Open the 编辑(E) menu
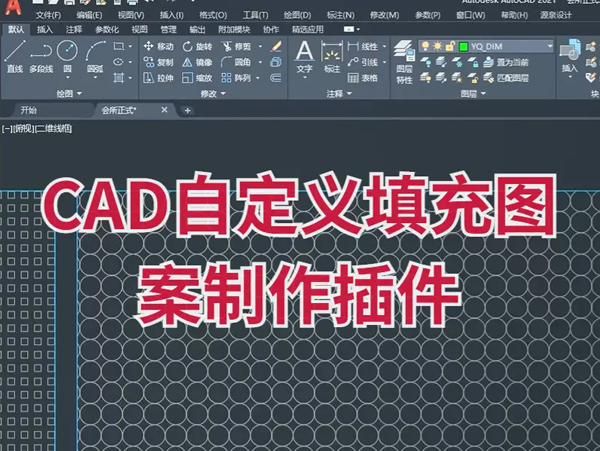This screenshot has width=600, height=451. tap(89, 15)
